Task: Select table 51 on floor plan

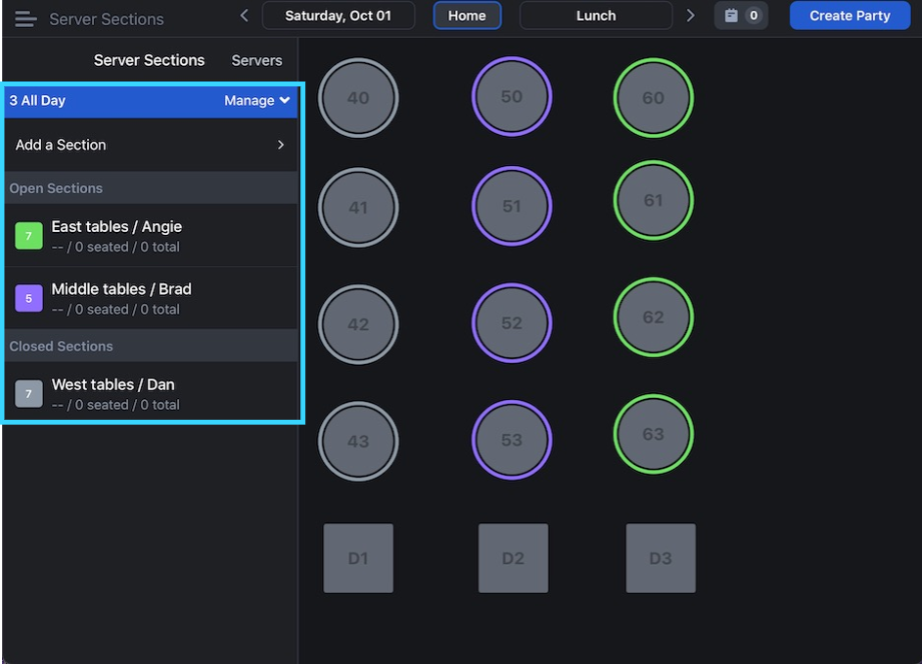Action: [512, 206]
